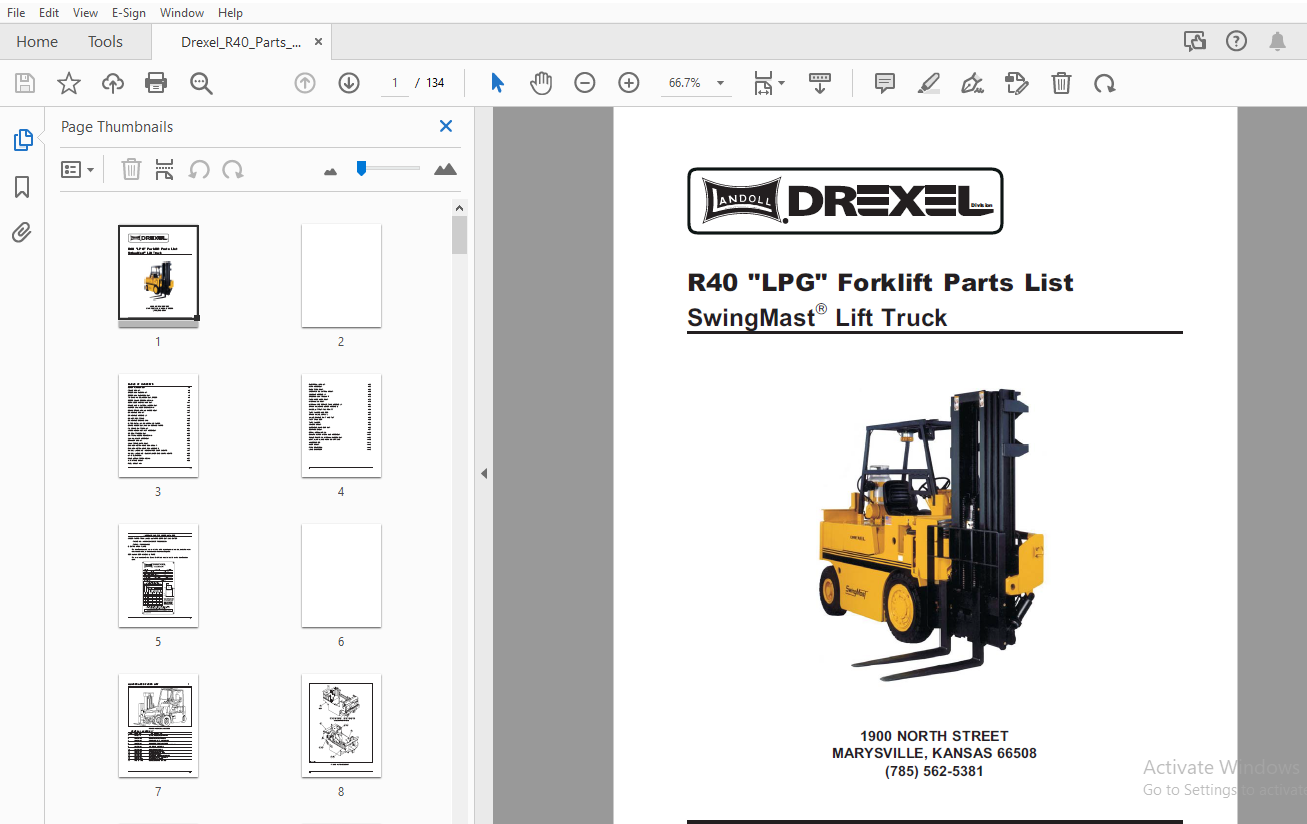Click scrolling mode keyboard icon
The width and height of the screenshot is (1307, 824).
pos(820,83)
